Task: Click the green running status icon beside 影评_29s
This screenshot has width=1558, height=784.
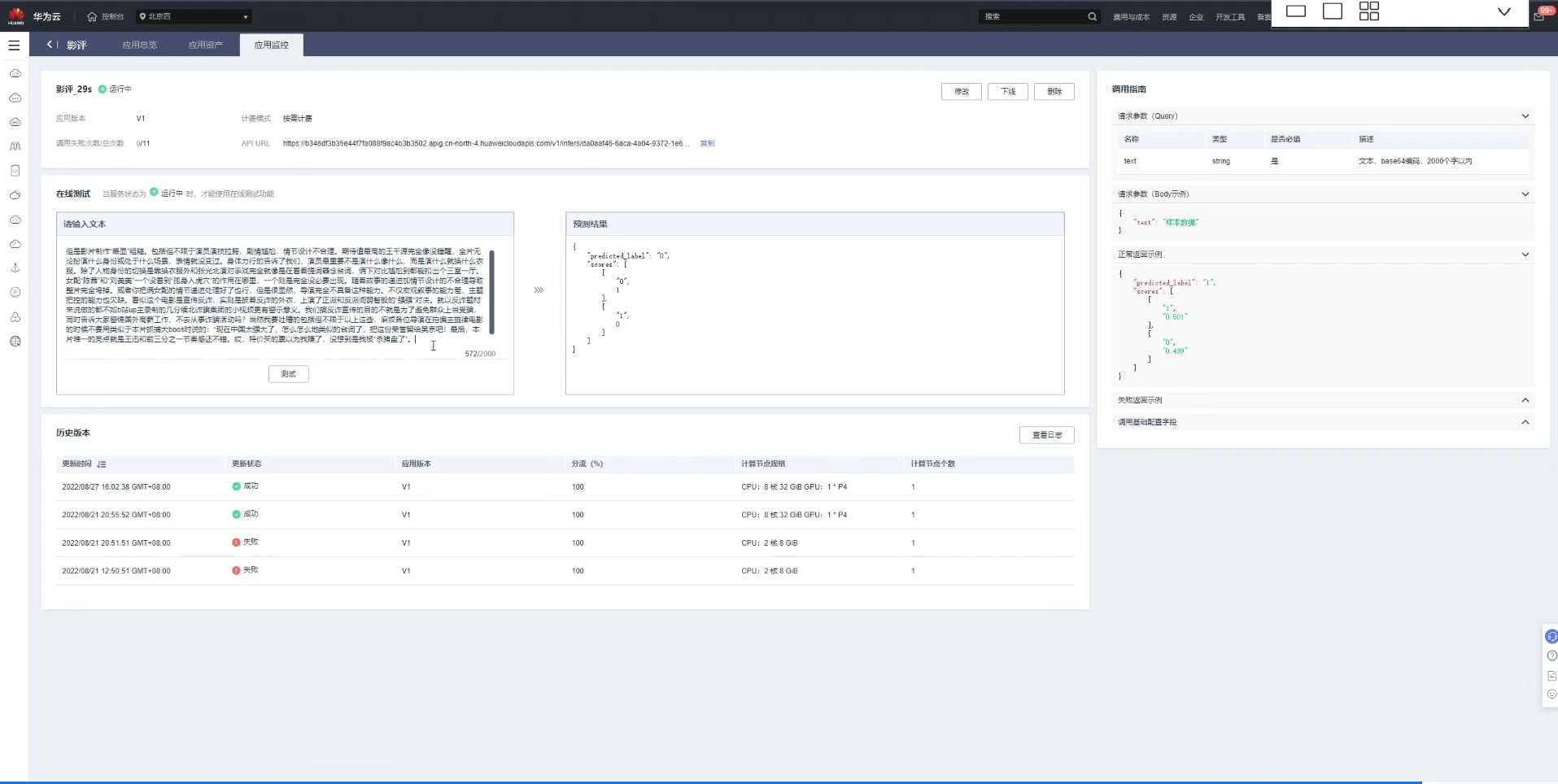Action: pos(103,89)
